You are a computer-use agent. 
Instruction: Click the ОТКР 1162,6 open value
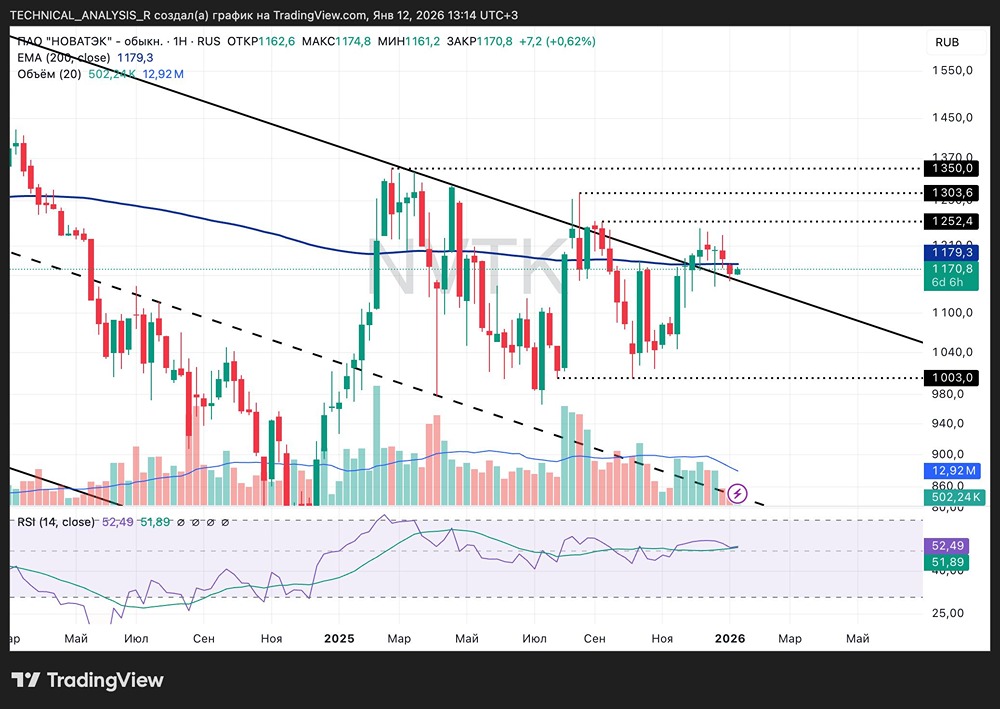(x=261, y=41)
